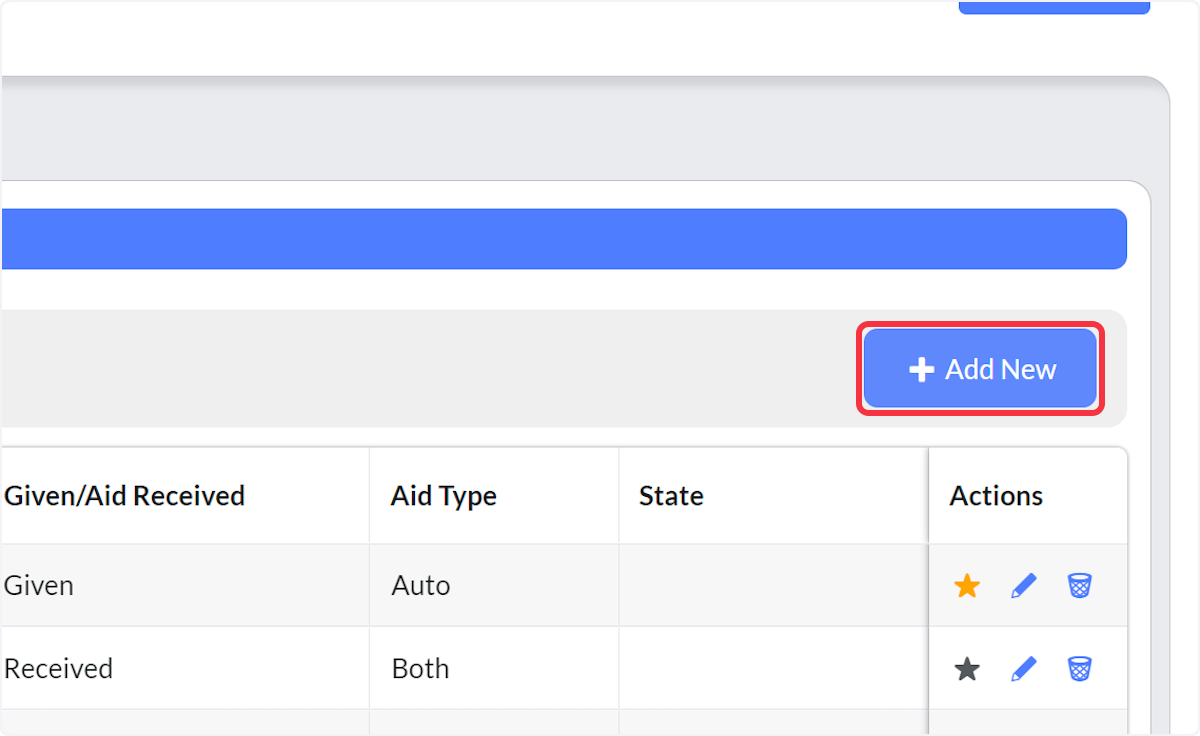Image resolution: width=1200 pixels, height=736 pixels.
Task: Sort by the Aid Type column header
Action: [494, 496]
